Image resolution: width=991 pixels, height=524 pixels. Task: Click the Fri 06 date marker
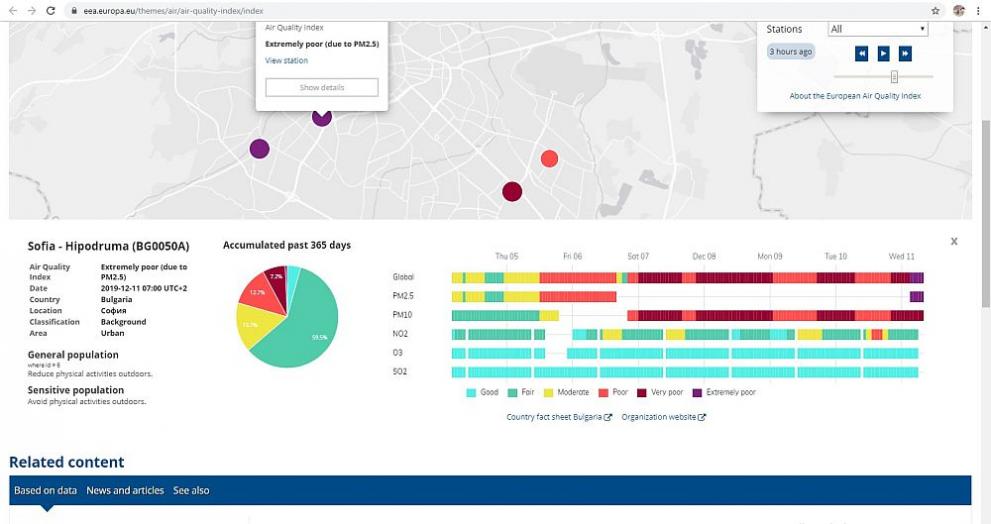point(573,256)
